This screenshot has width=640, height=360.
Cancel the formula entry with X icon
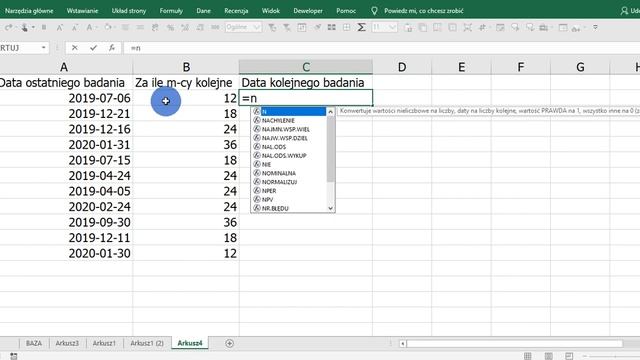click(74, 48)
